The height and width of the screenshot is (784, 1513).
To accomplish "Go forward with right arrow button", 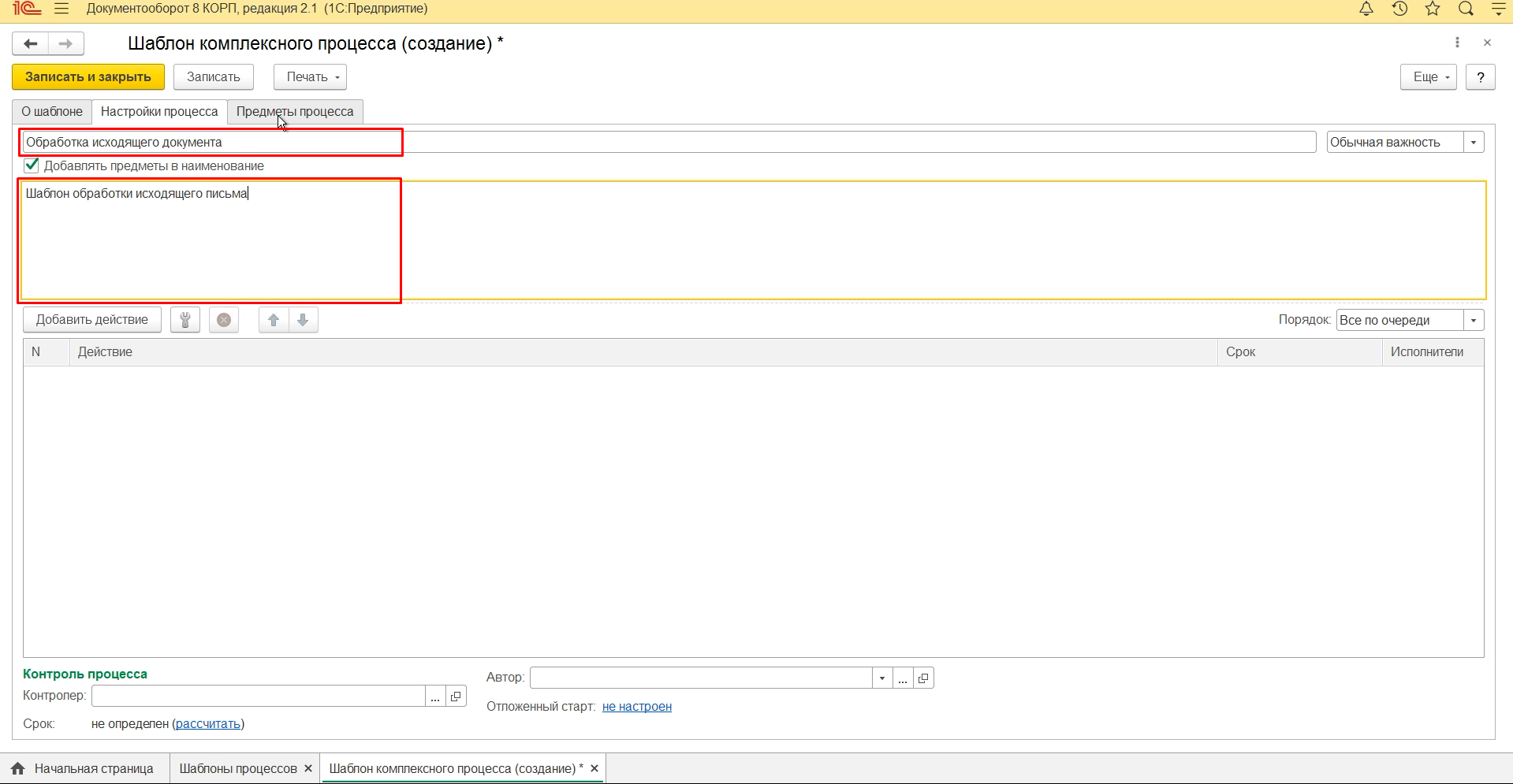I will coord(66,43).
